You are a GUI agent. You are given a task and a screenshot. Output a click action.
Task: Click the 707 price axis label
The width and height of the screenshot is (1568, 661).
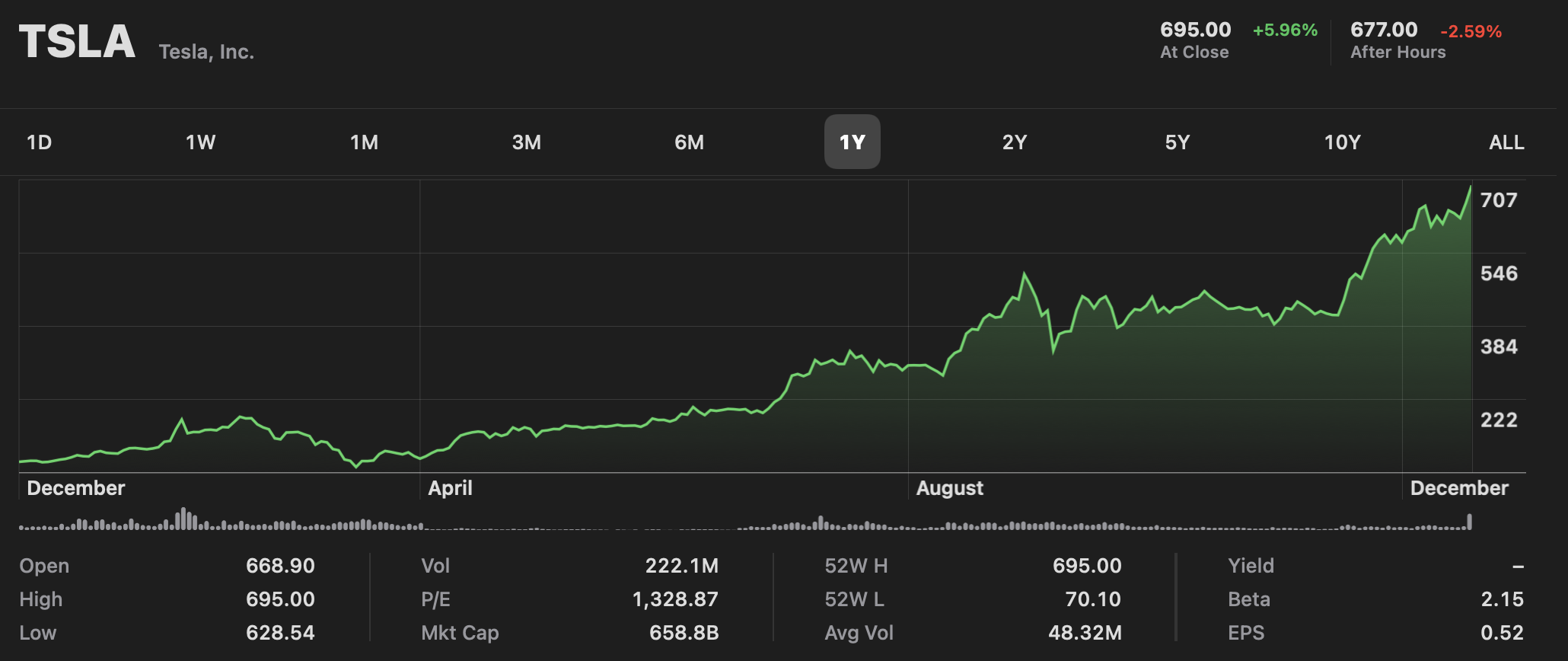click(1499, 200)
